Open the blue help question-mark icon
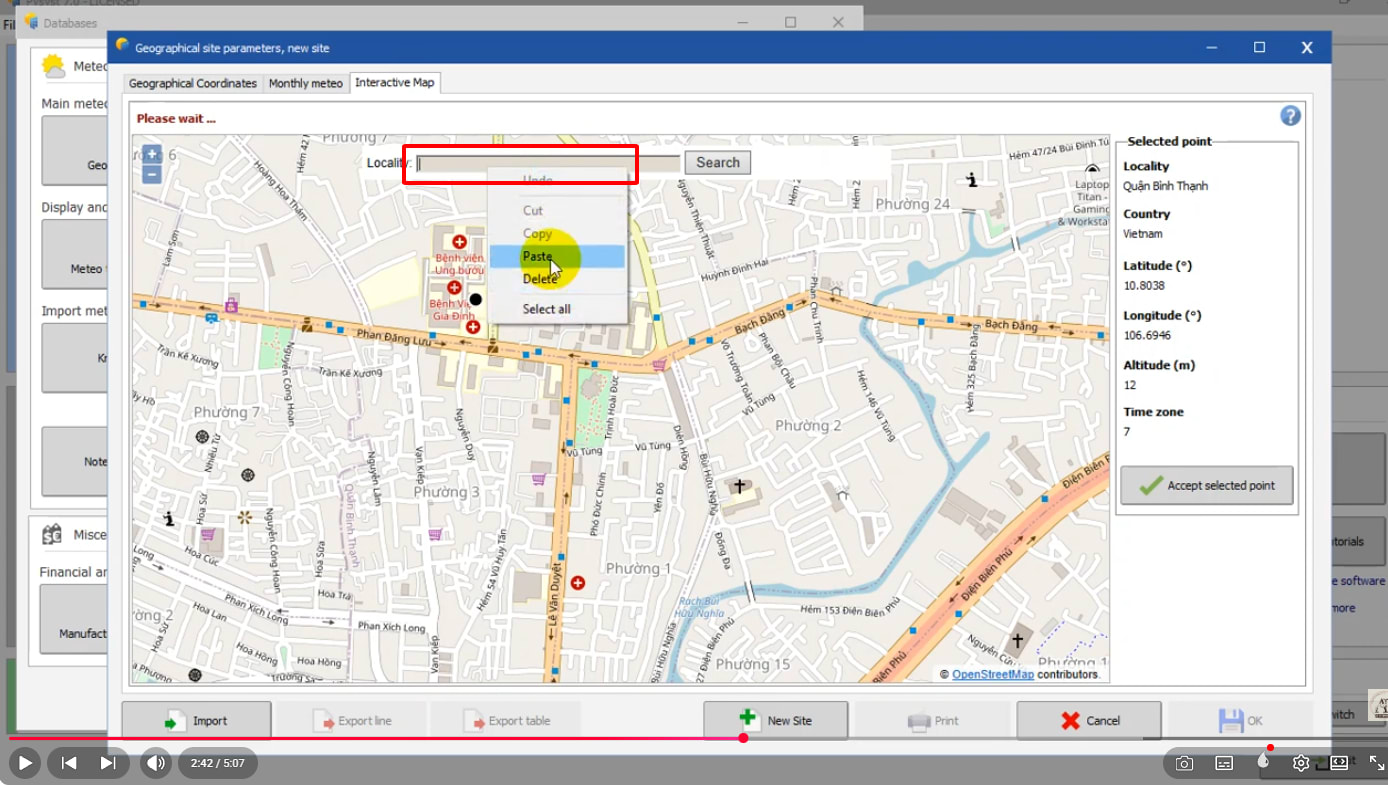The image size is (1388, 787). [x=1290, y=116]
